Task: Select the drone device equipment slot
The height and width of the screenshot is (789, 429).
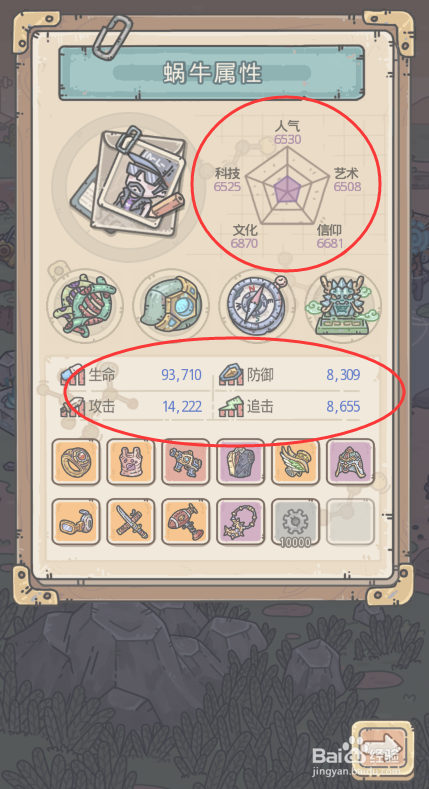Action: click(x=186, y=461)
